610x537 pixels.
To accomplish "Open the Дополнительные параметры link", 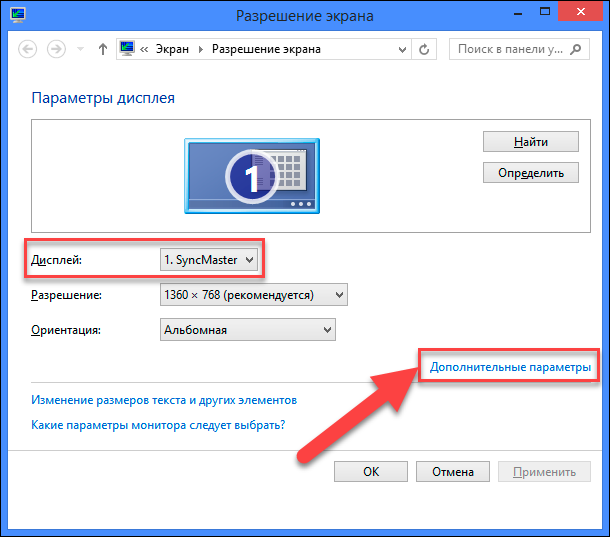I will coord(510,367).
